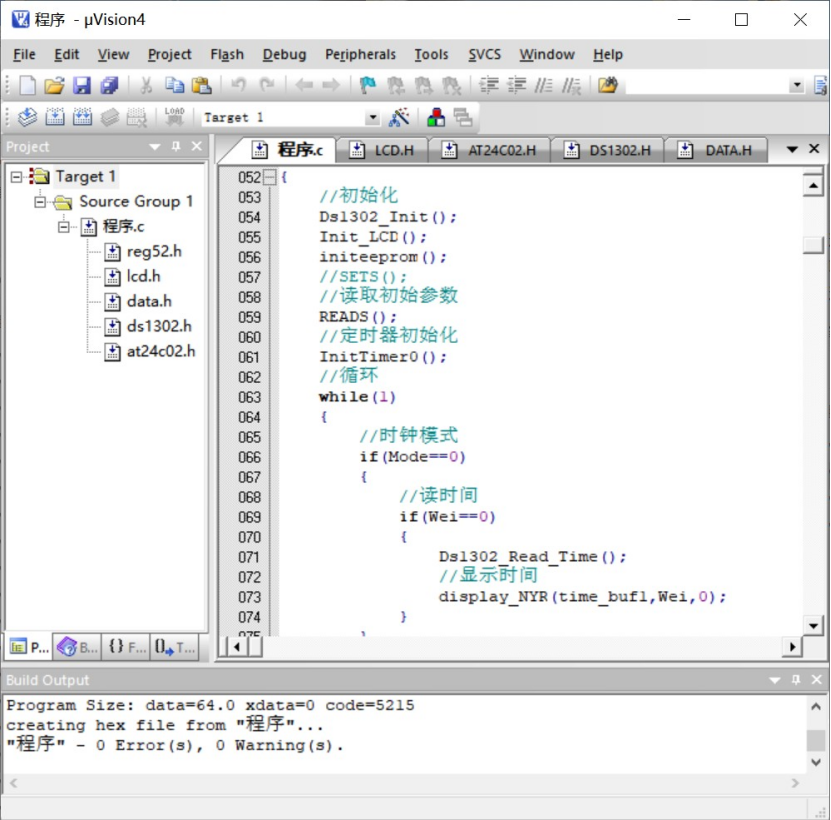Open the find text combo dropdown arrow
The image size is (831, 820).
click(x=797, y=85)
